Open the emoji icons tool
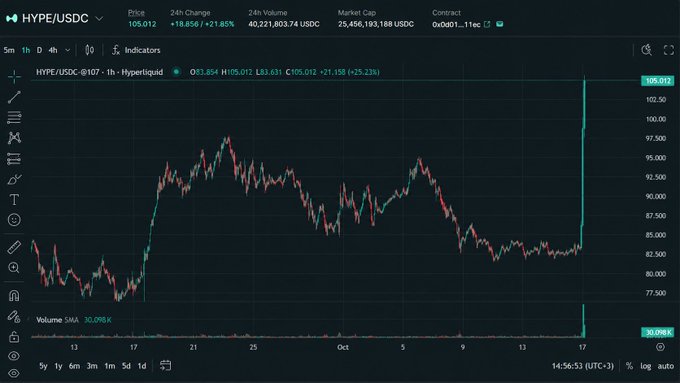Viewport: 680px width, 383px height. coord(14,220)
